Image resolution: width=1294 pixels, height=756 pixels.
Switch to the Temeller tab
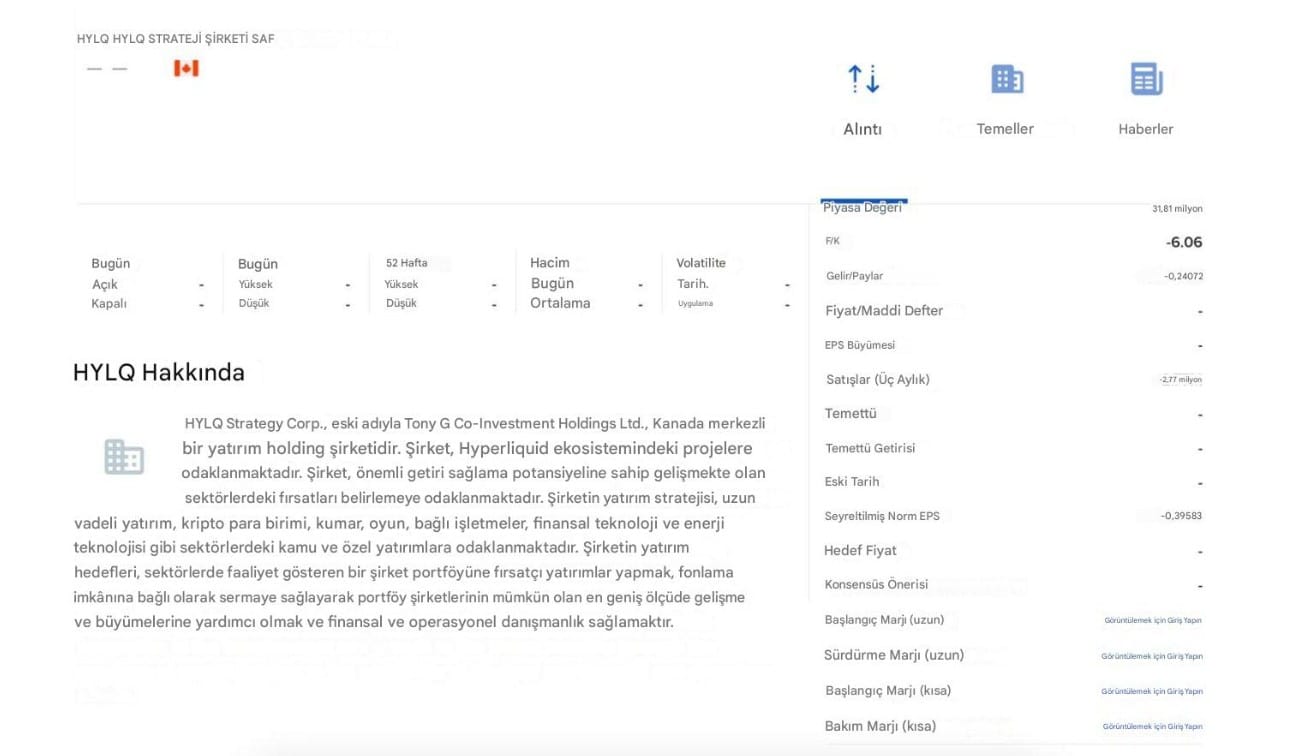click(1005, 129)
